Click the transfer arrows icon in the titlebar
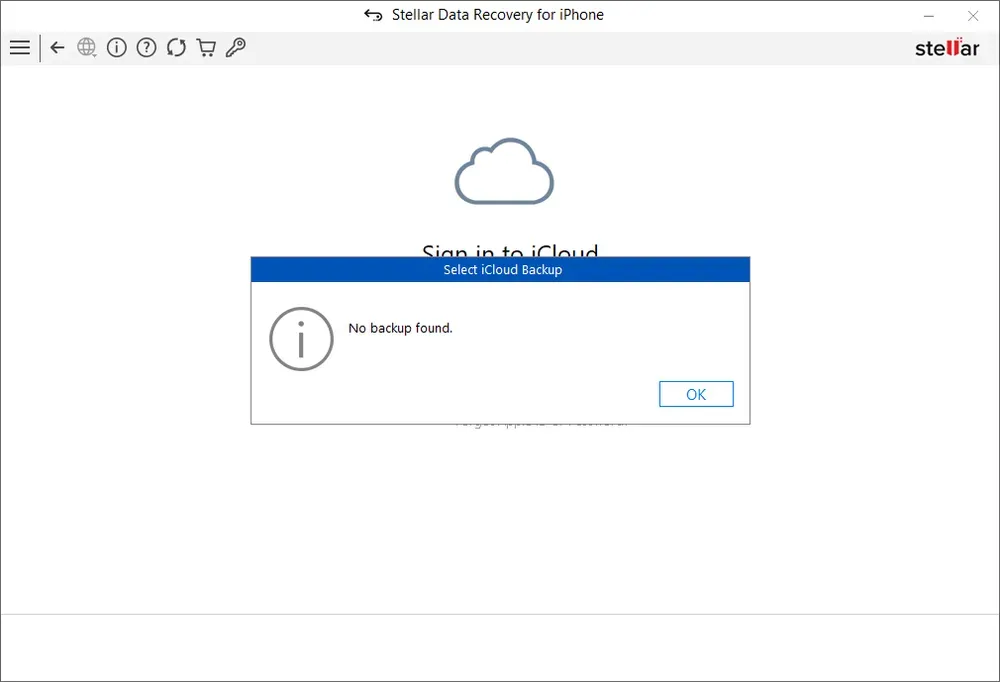Screen dimensions: 1000x682 372,15
